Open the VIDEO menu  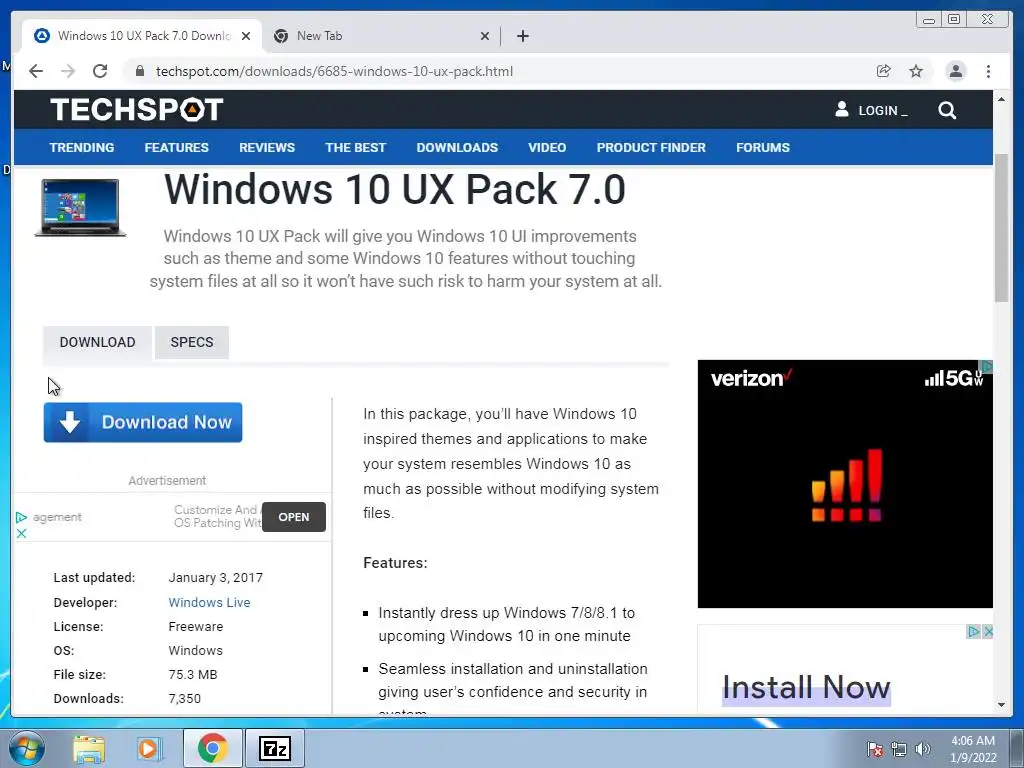[547, 148]
